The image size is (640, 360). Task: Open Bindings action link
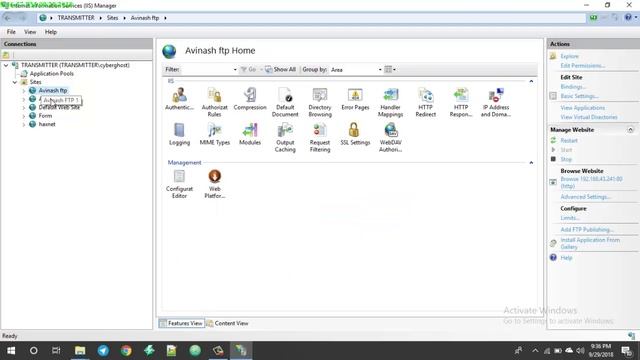(573, 87)
